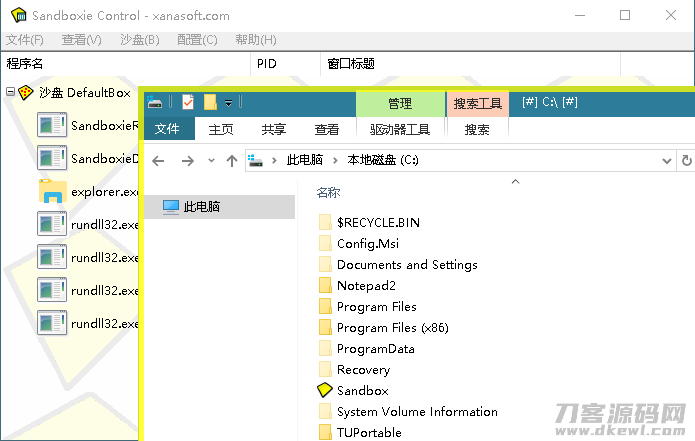Select the SandboxieD process icon
Viewport: 695px width, 441px height.
pyautogui.click(x=52, y=158)
